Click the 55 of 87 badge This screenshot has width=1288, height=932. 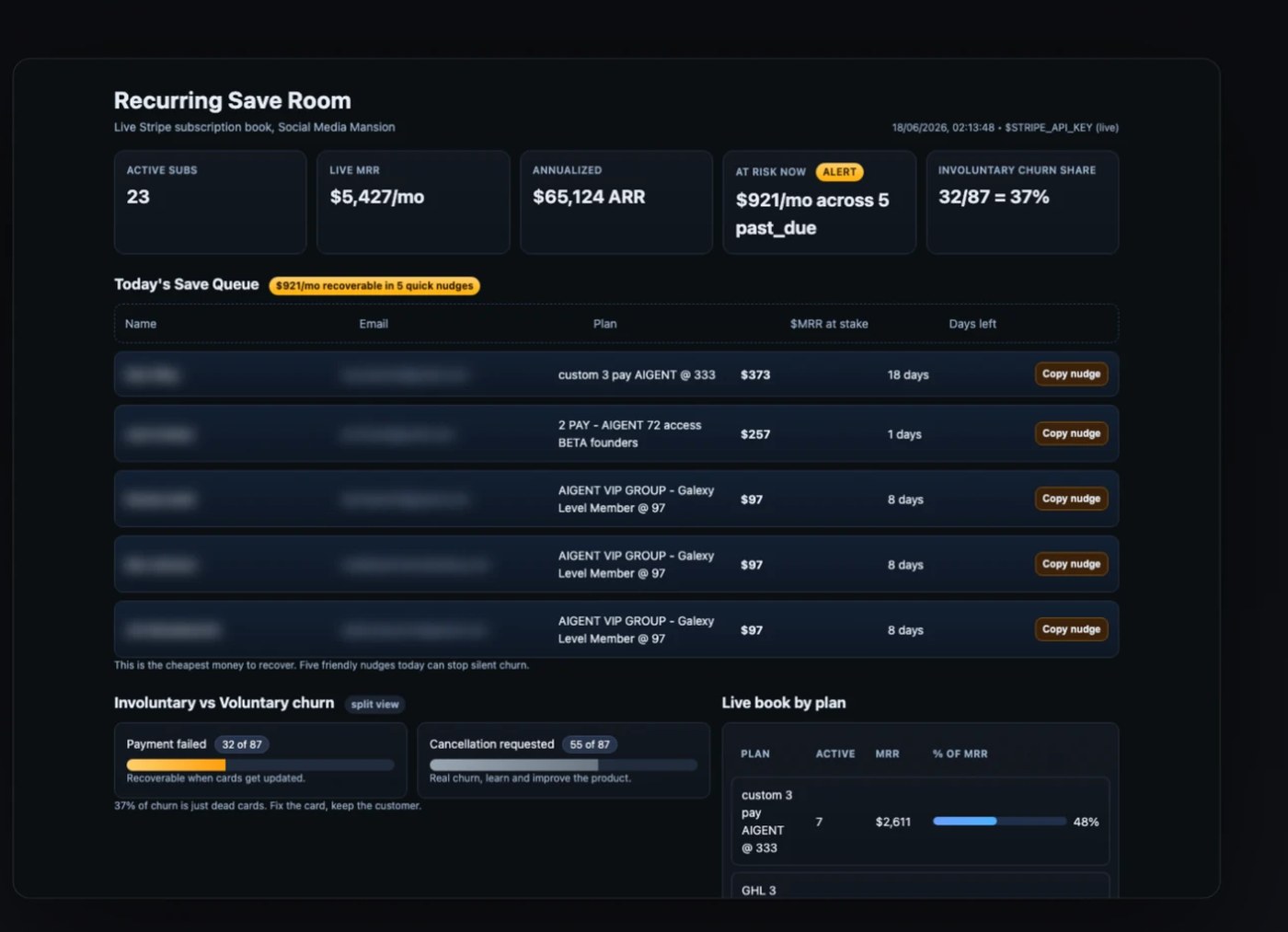tap(590, 744)
